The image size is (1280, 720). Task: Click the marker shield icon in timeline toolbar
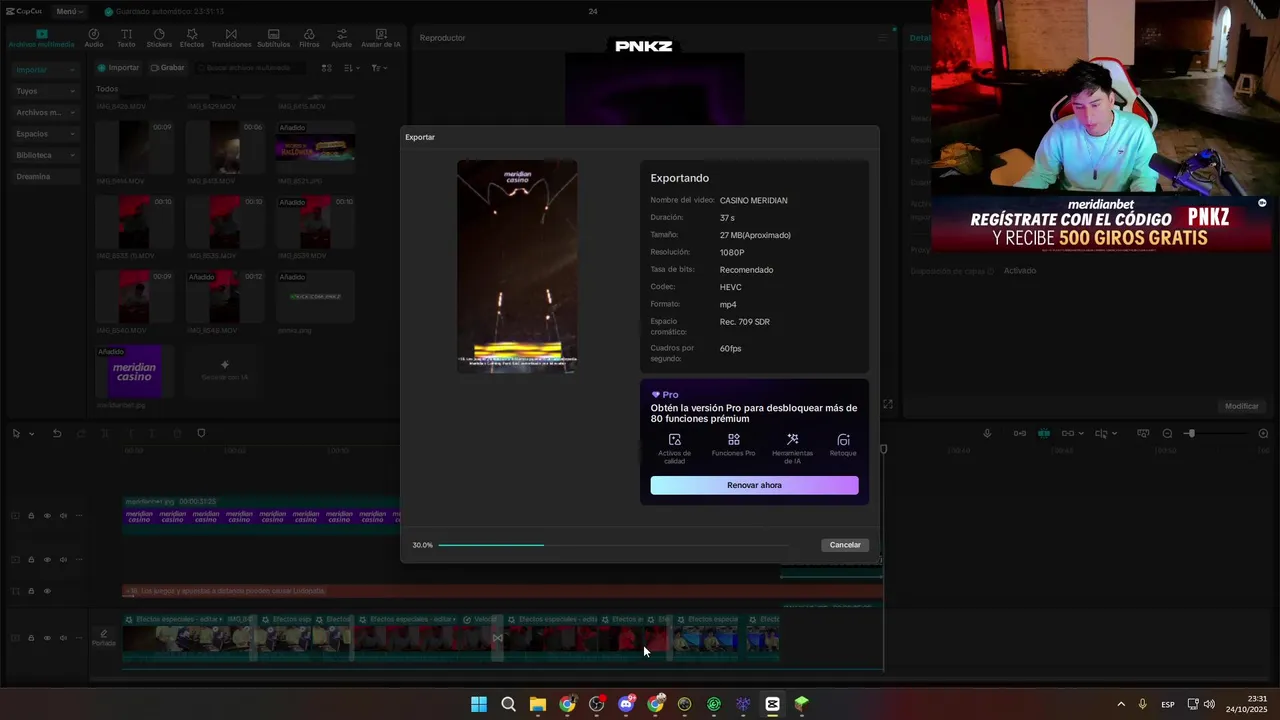[201, 434]
